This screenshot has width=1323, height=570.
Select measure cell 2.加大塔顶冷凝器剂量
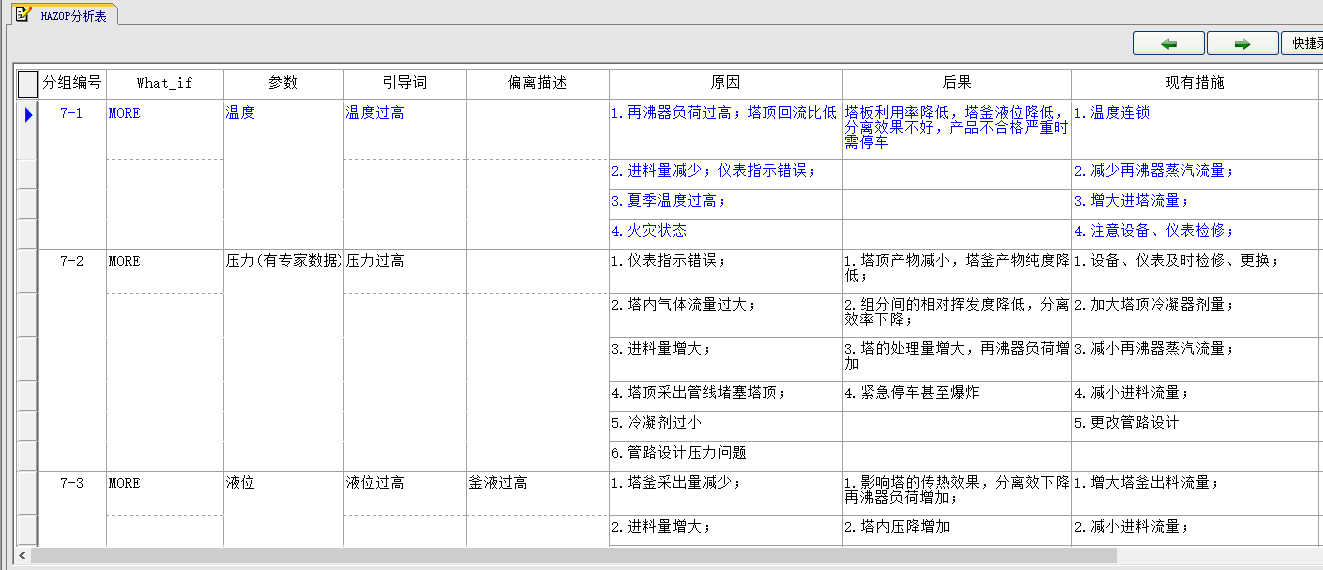tap(1195, 315)
